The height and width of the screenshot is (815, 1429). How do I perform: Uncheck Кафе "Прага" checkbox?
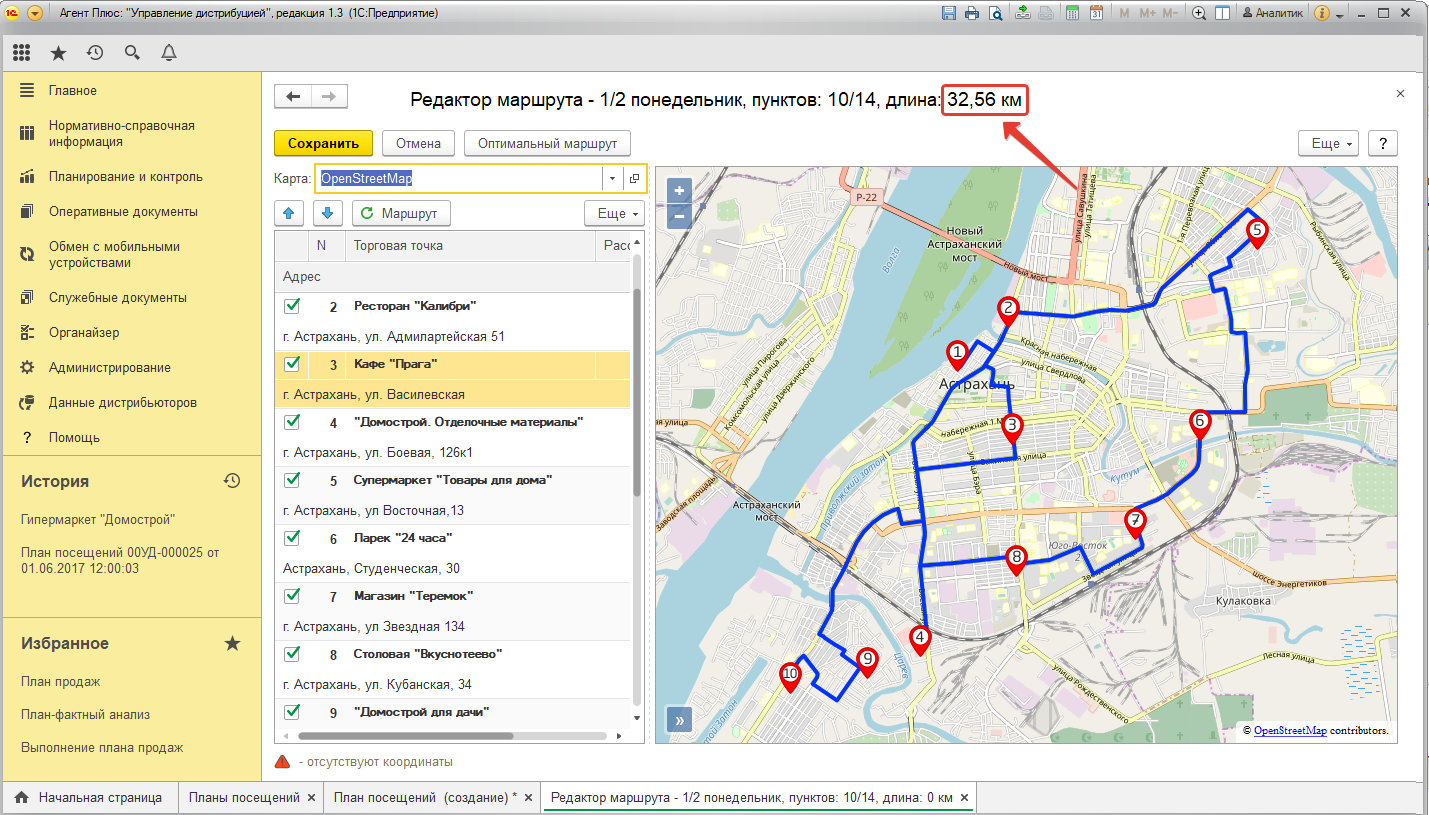[x=292, y=364]
